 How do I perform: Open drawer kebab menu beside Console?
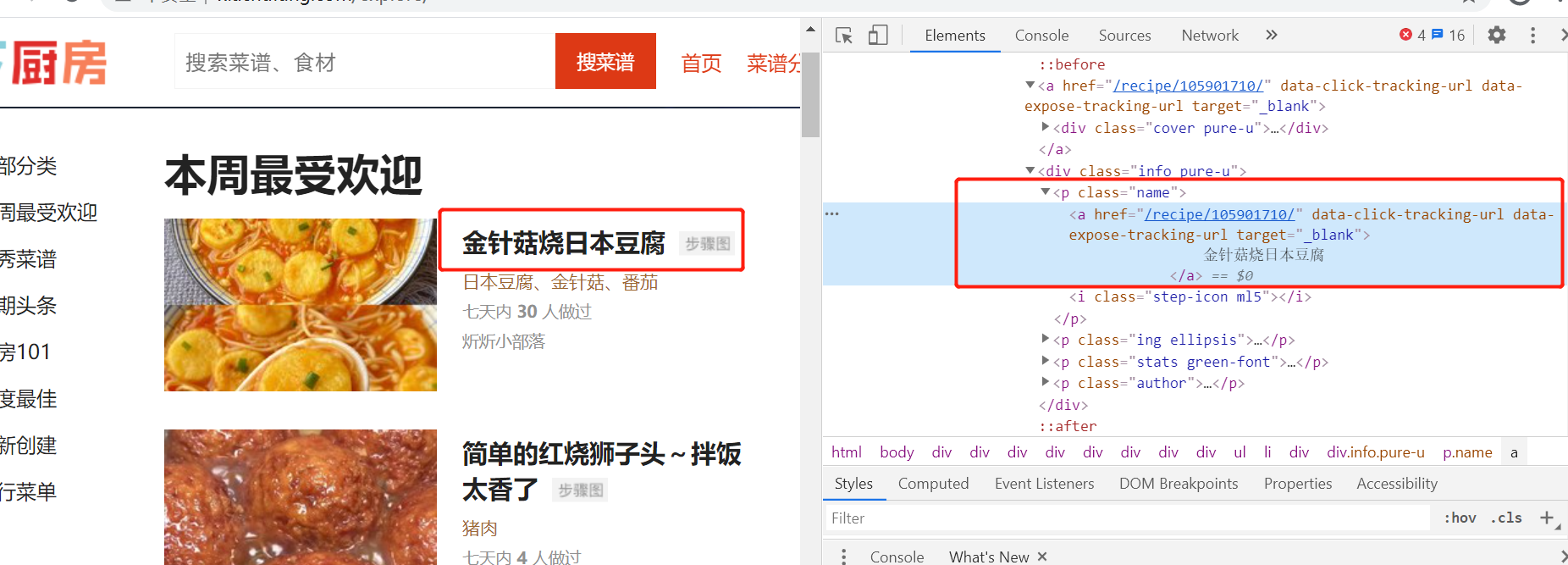(x=843, y=557)
